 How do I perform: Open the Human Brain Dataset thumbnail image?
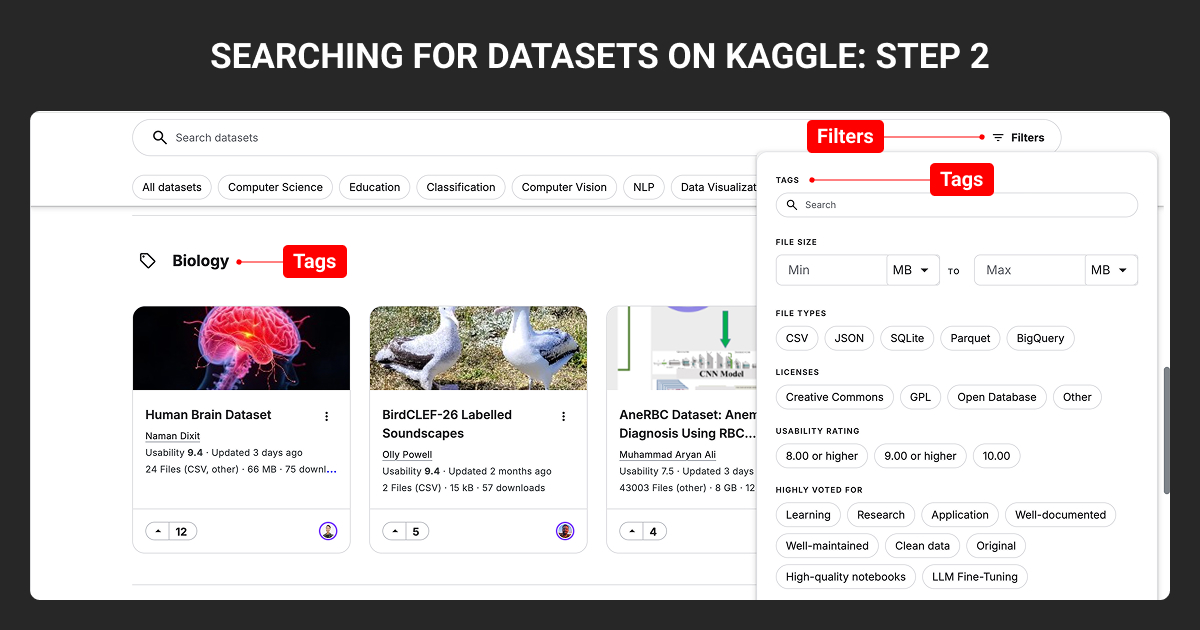tap(241, 348)
